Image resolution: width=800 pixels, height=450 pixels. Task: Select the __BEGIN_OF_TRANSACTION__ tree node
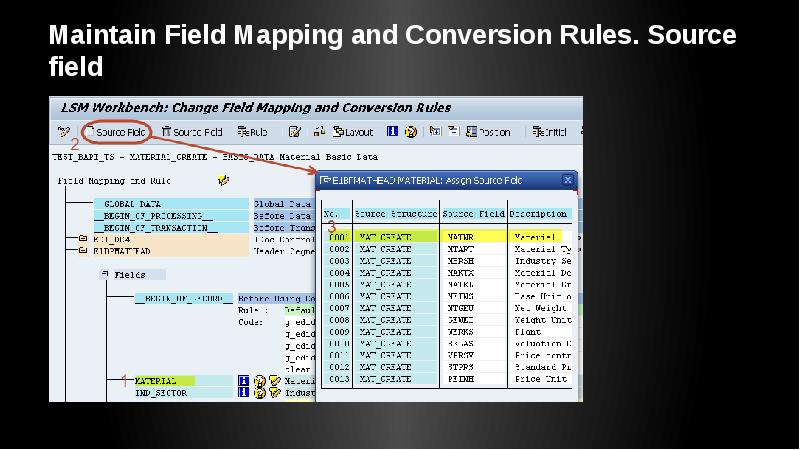[x=171, y=228]
